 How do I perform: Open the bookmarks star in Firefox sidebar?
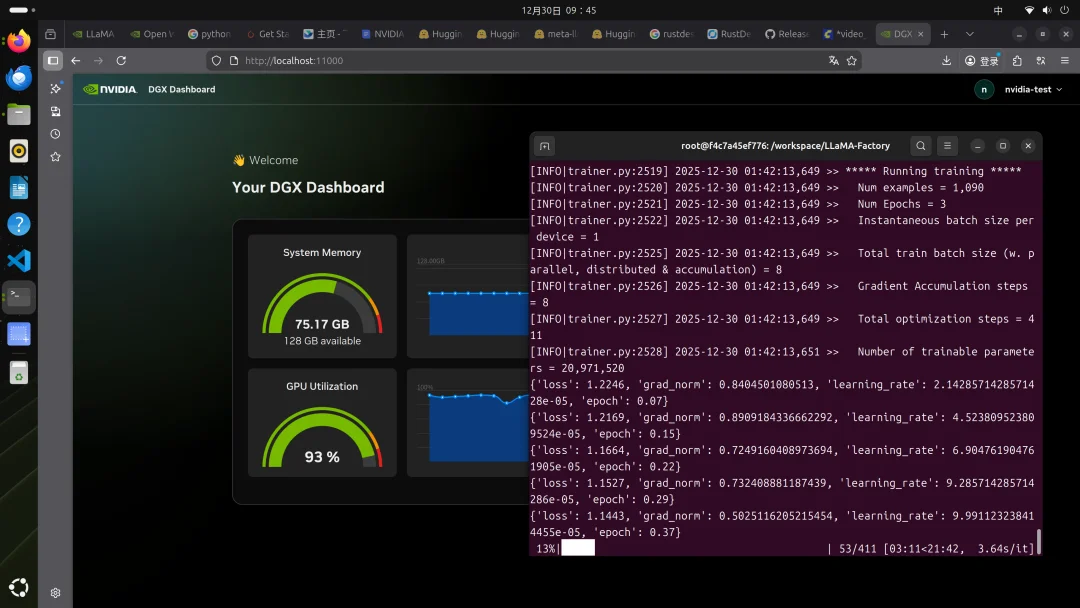(x=55, y=157)
